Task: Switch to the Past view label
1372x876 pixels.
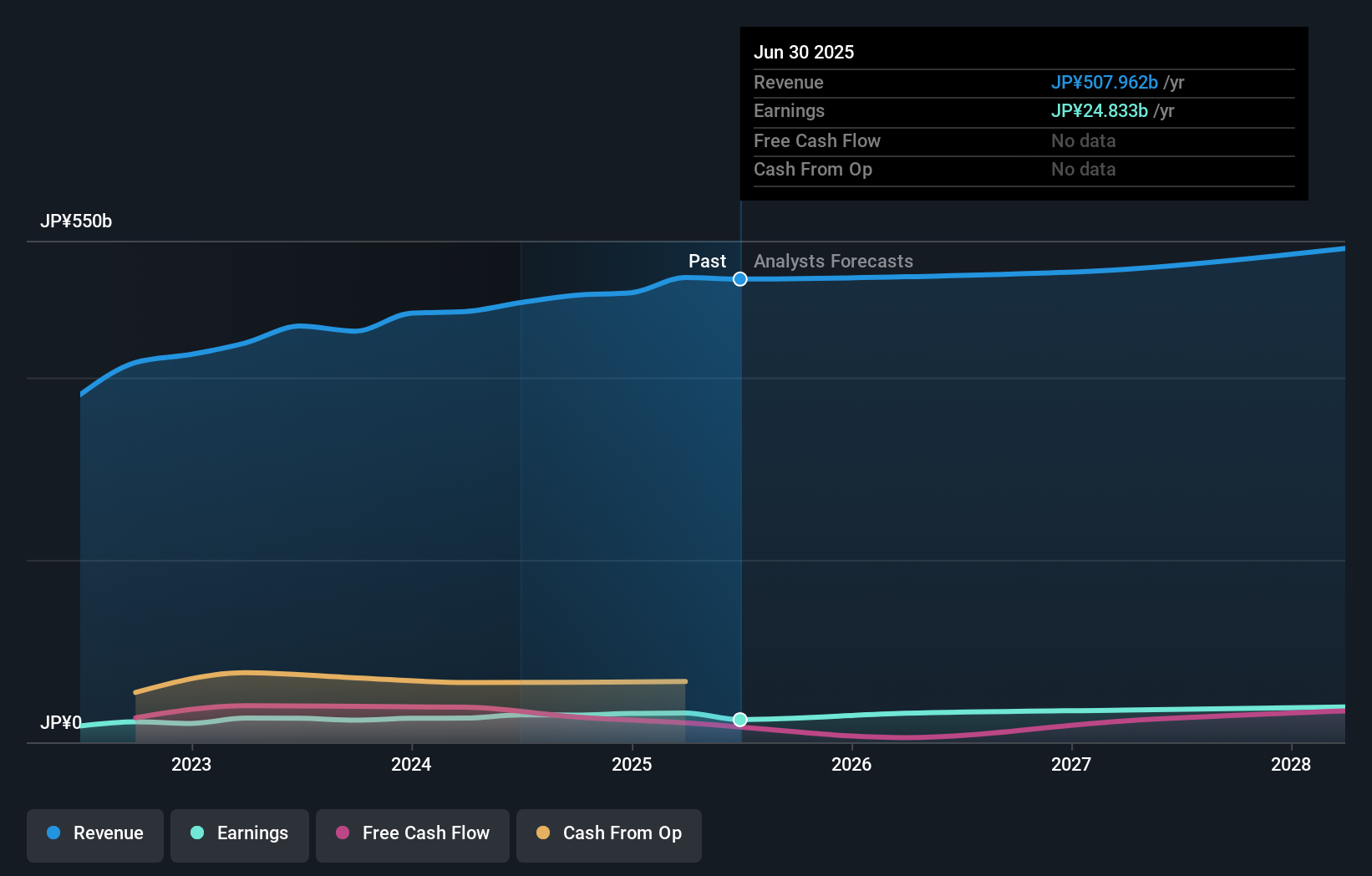Action: click(x=708, y=262)
